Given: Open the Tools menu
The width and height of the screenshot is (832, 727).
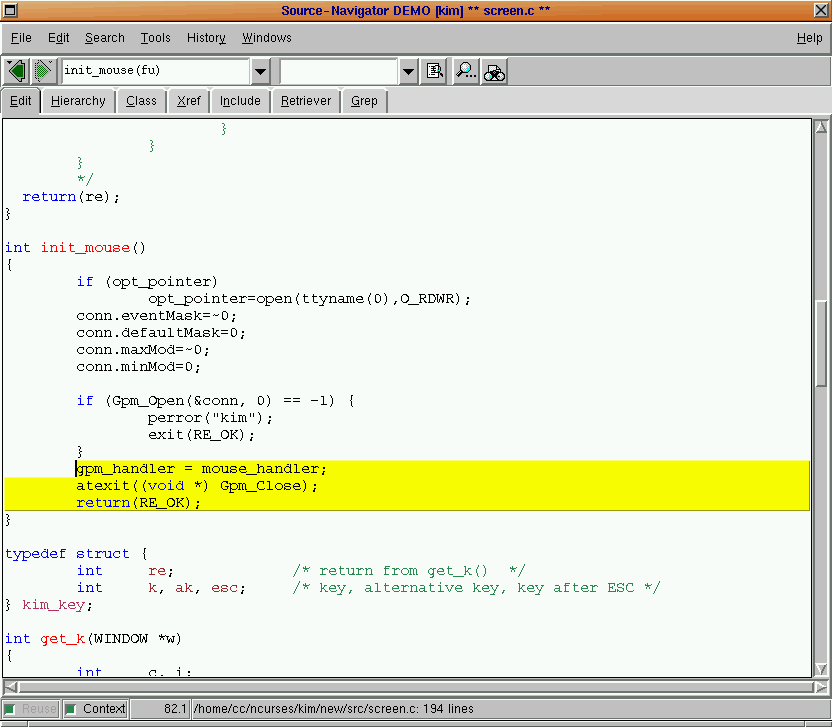Looking at the screenshot, I should [x=155, y=38].
